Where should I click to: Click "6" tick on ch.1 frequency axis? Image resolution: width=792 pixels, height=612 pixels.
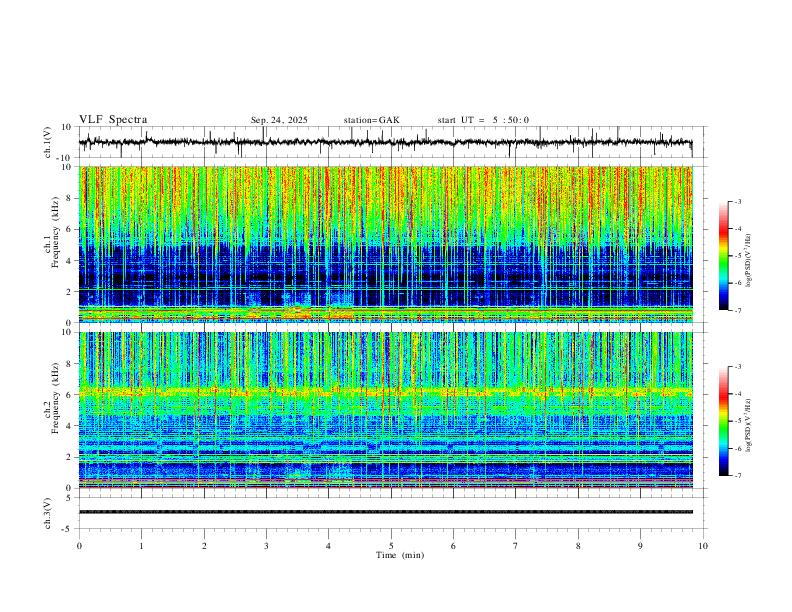click(69, 229)
